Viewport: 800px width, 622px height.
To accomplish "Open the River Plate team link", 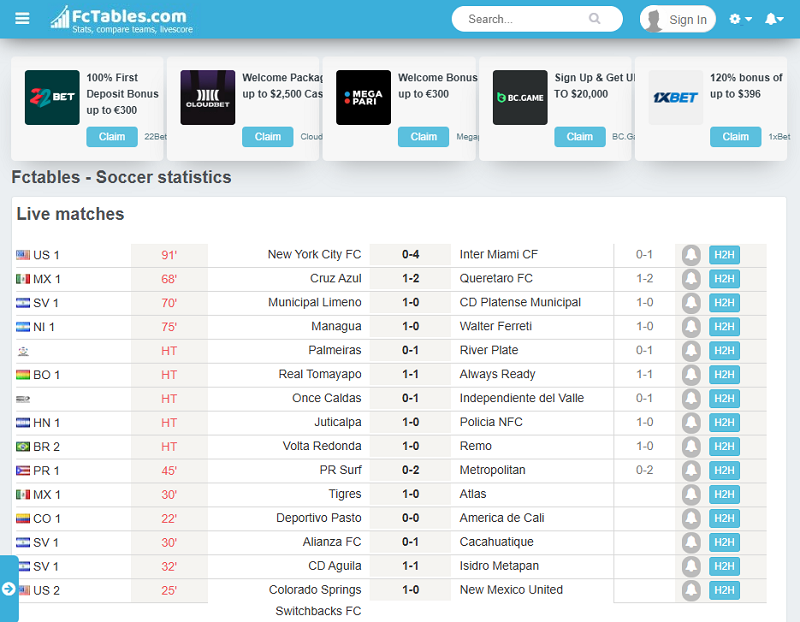I will (489, 351).
